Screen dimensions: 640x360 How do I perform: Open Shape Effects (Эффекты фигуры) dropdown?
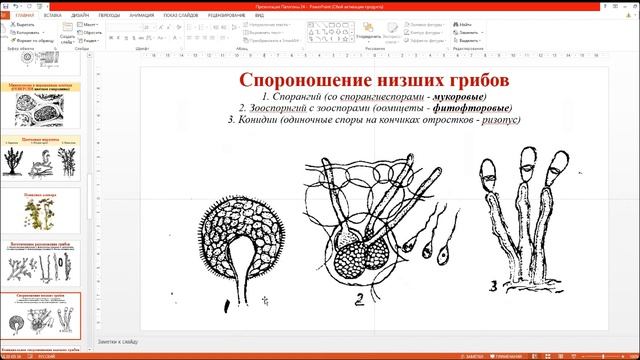coord(424,40)
